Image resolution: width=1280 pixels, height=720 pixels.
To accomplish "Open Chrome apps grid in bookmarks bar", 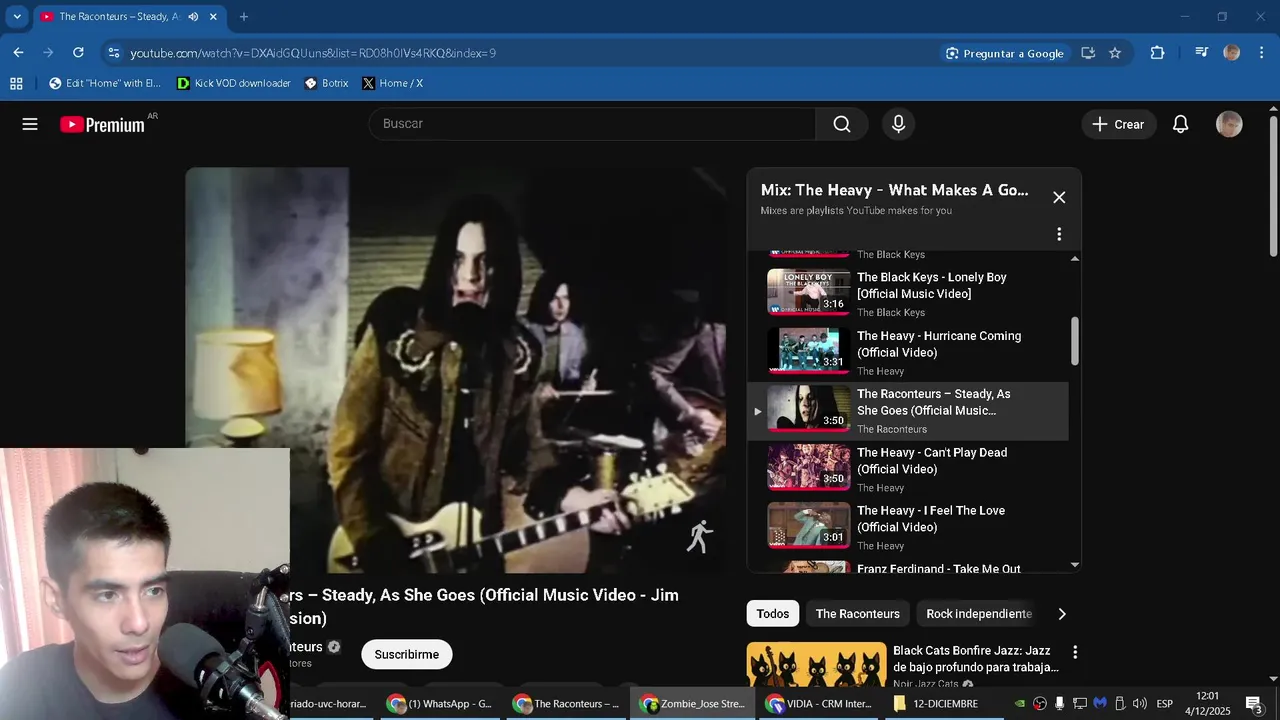I will [16, 83].
